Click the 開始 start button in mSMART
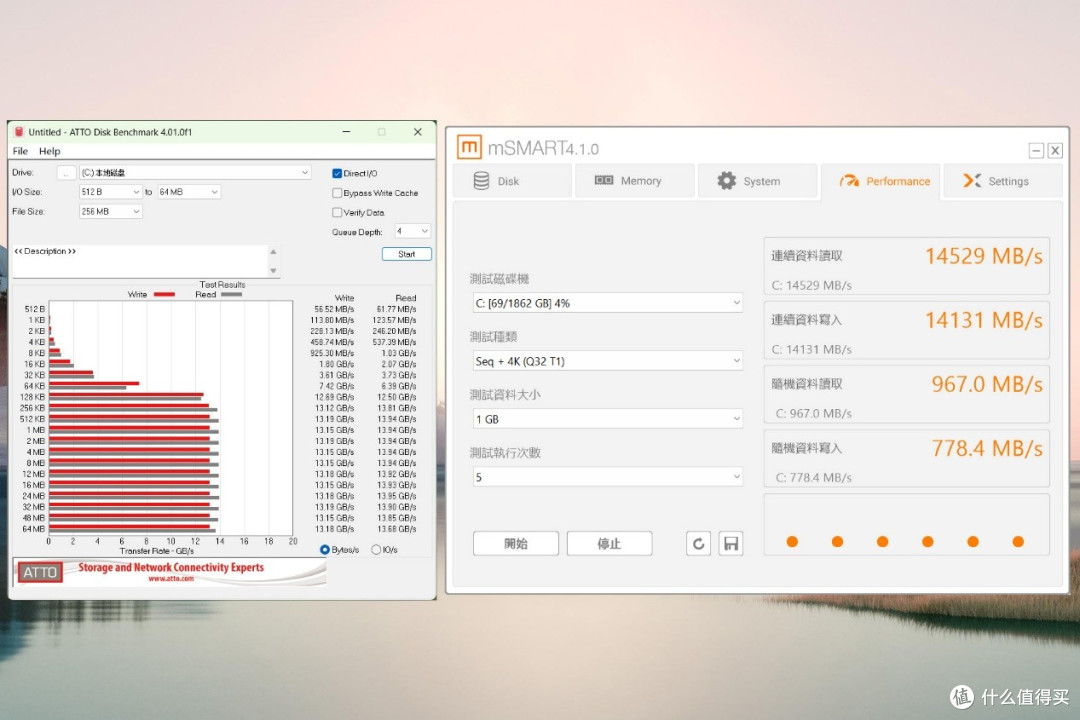The height and width of the screenshot is (720, 1080). click(x=515, y=544)
